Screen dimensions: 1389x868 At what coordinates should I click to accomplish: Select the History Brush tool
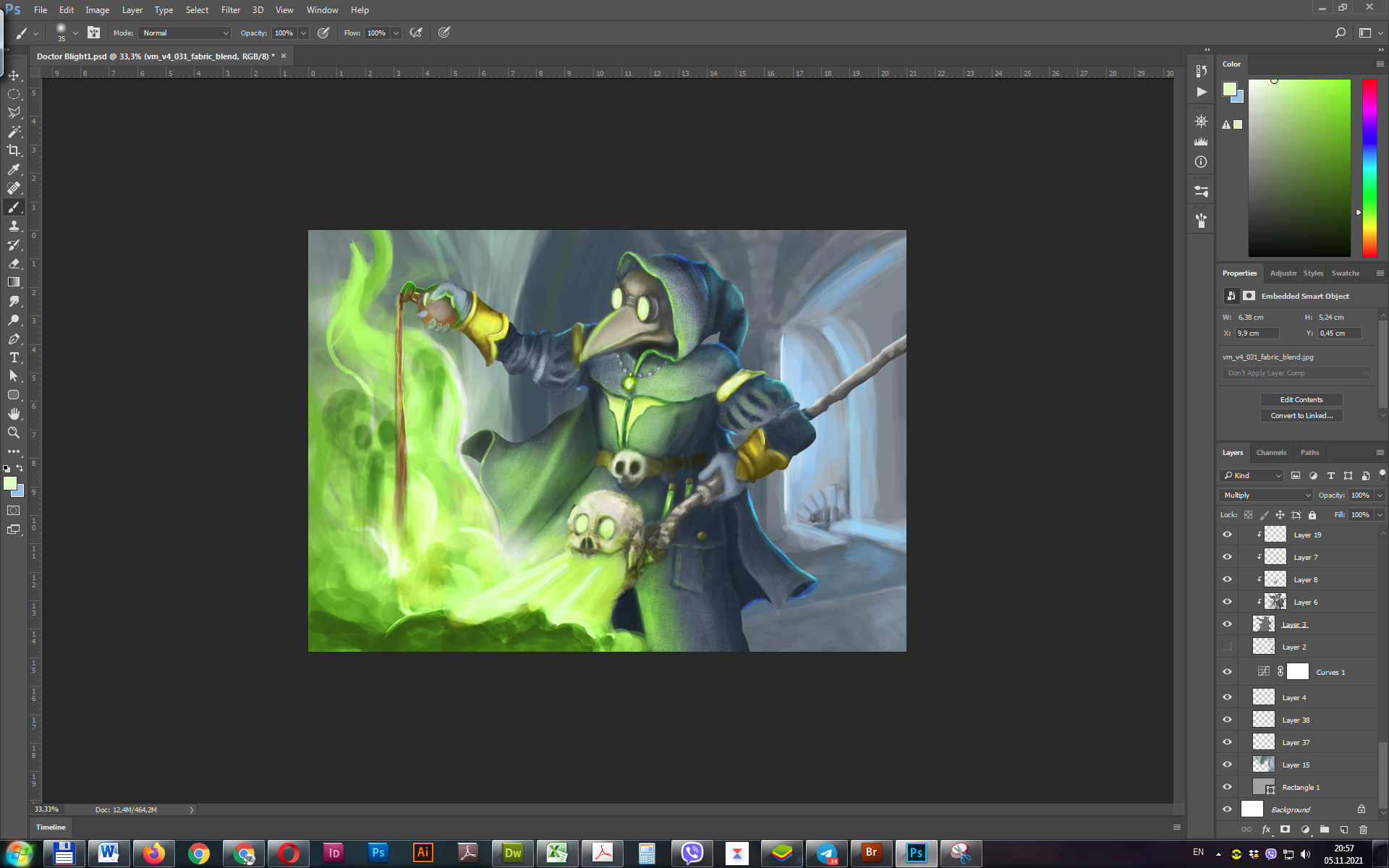[x=14, y=244]
